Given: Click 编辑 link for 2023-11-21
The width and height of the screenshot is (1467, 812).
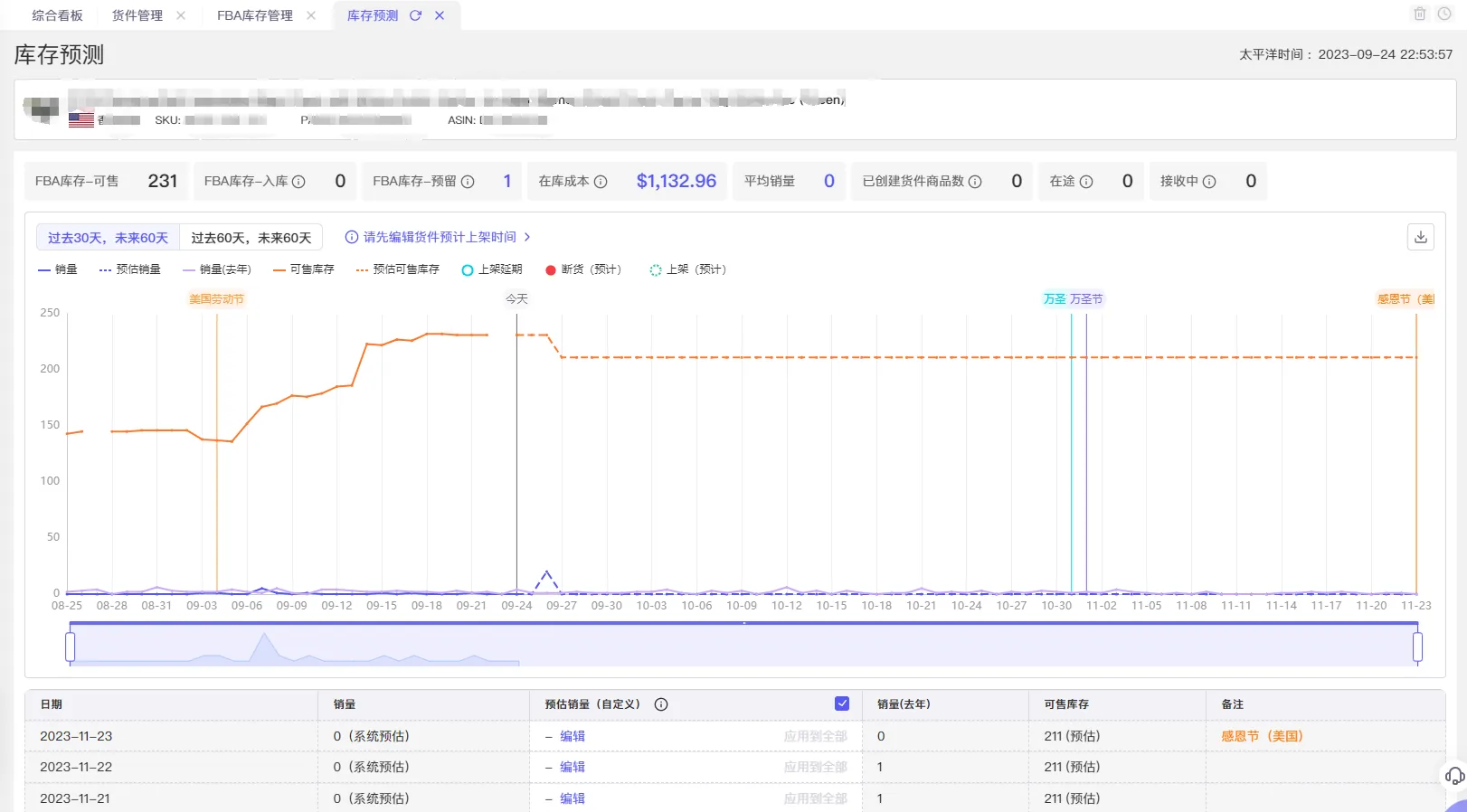Looking at the screenshot, I should (x=573, y=798).
